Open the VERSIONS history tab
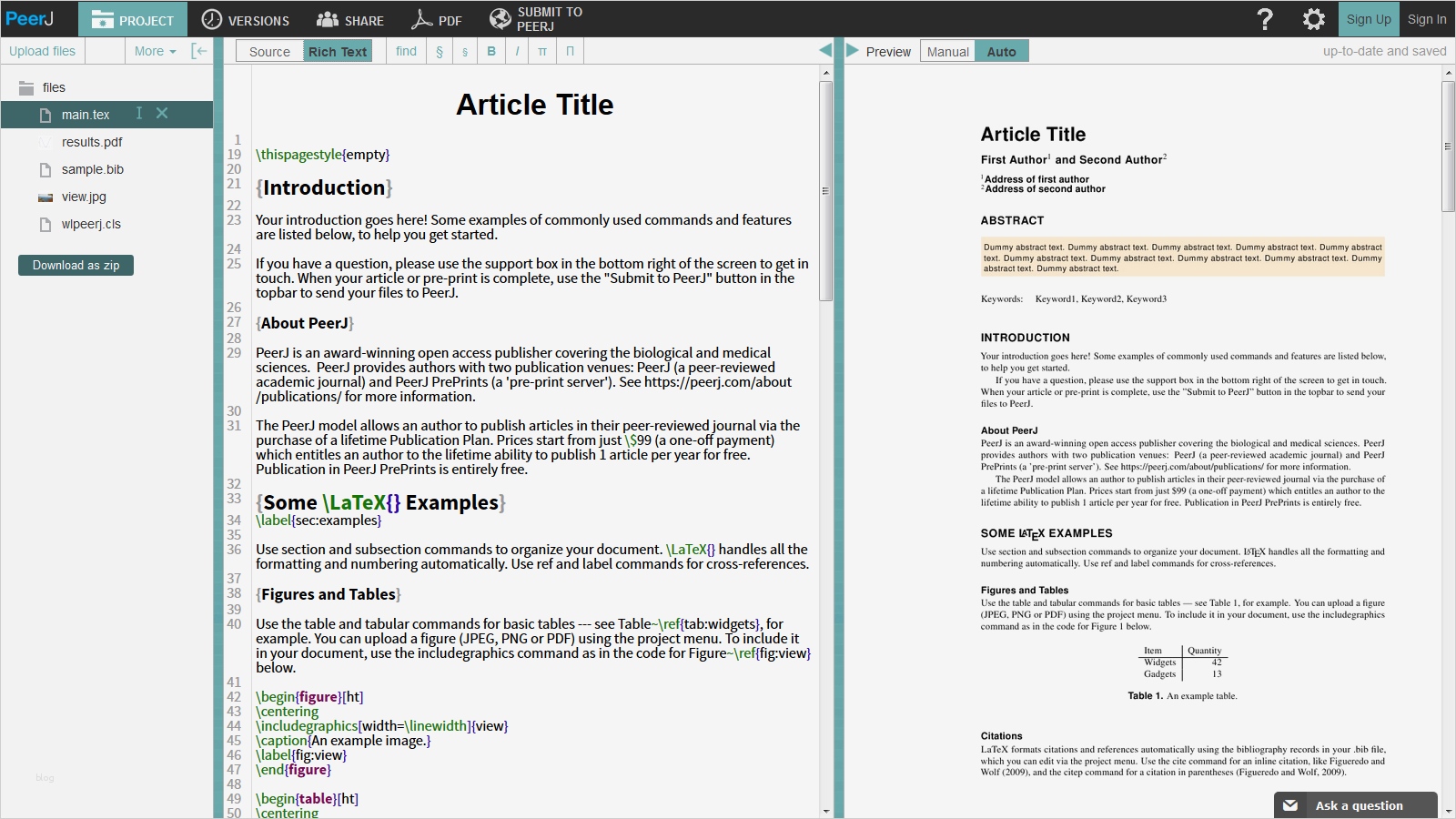 point(245,19)
